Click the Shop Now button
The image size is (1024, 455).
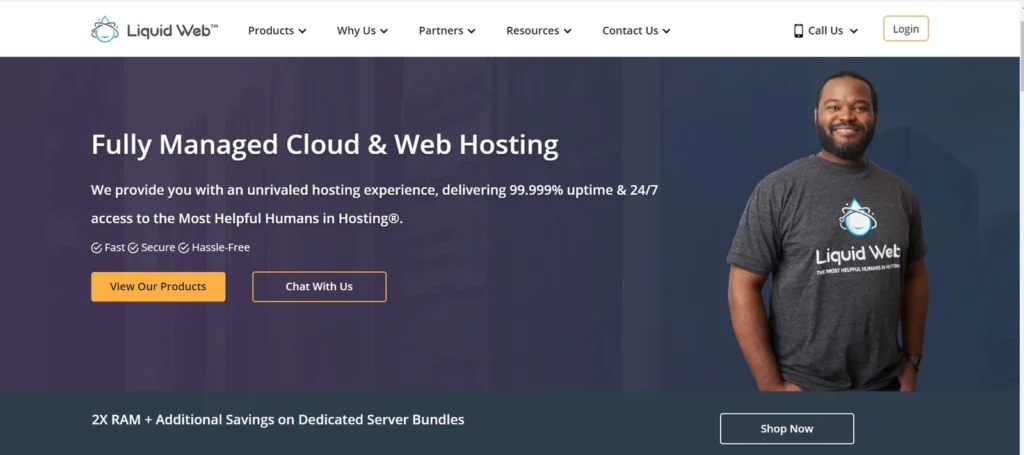click(787, 429)
